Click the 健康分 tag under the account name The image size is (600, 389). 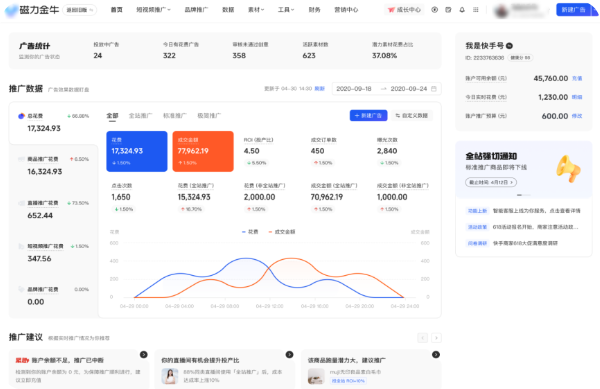click(520, 58)
